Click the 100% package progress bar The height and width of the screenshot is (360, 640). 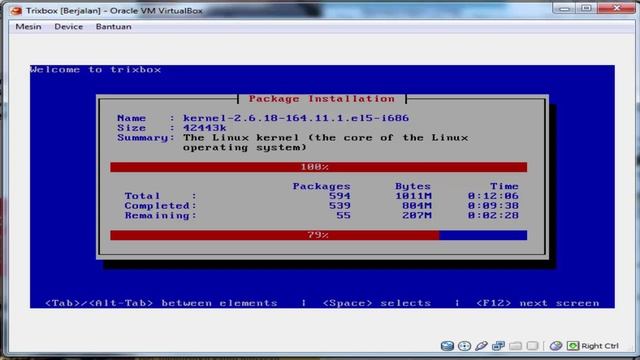click(318, 167)
